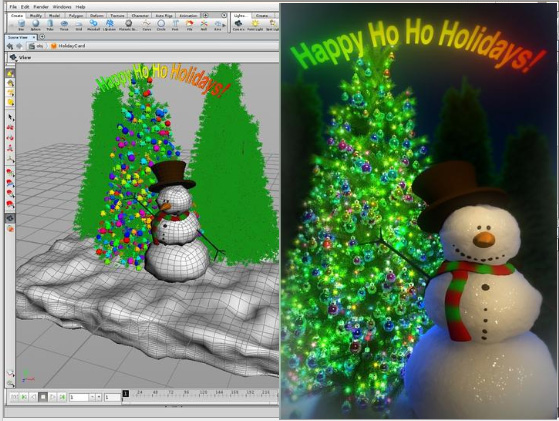This screenshot has height=421, width=559.
Task: Select the Box shelf tool
Action: pyautogui.click(x=21, y=25)
